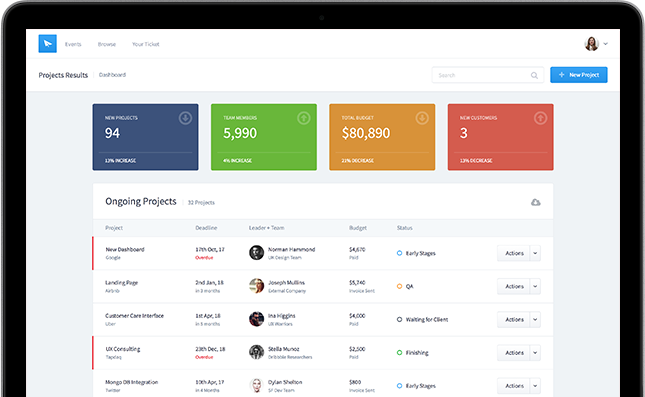This screenshot has width=645, height=397.
Task: Expand the Actions dropdown arrow for New Dashboard
Action: (535, 253)
